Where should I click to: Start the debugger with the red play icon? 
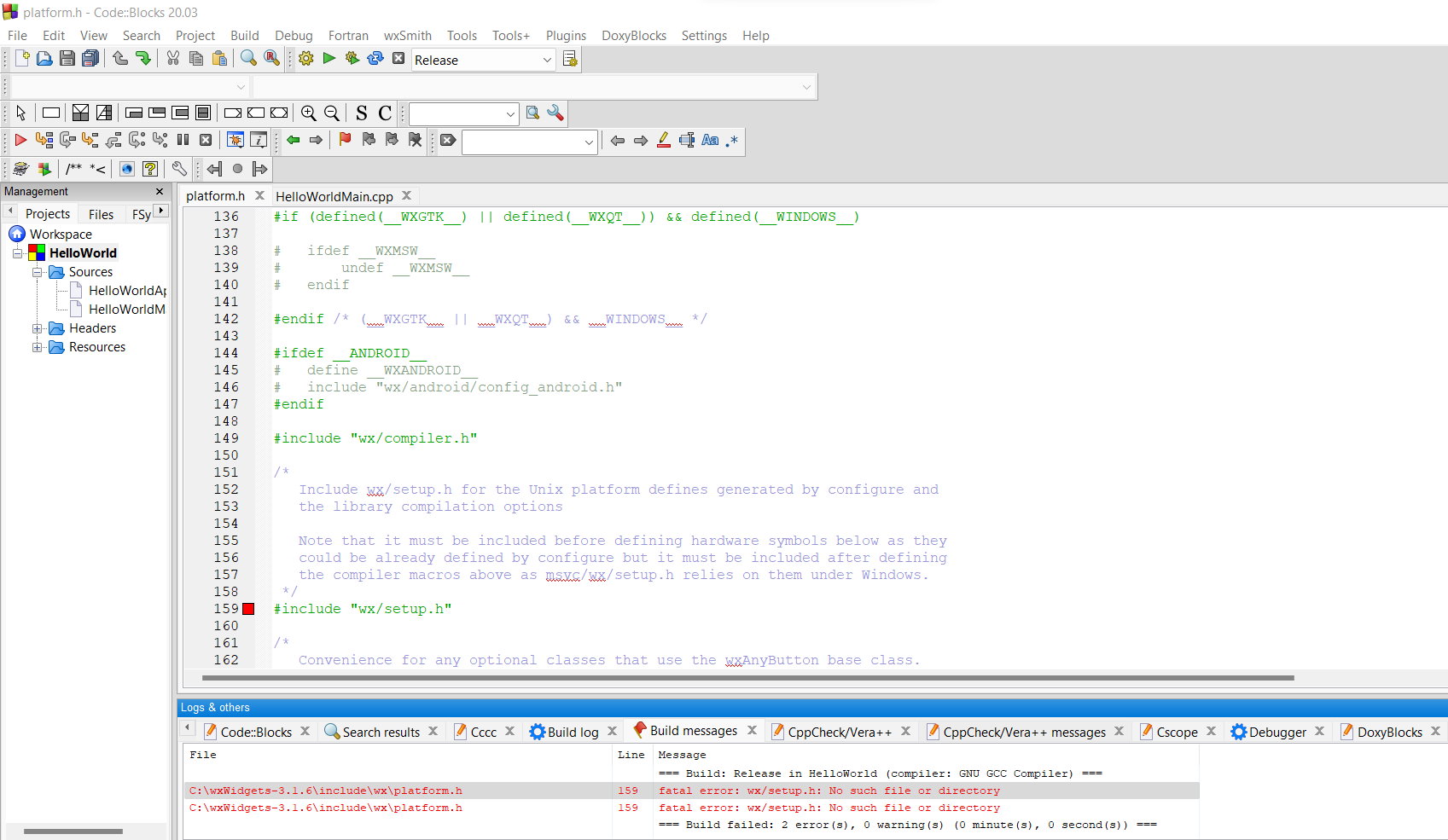pyautogui.click(x=20, y=141)
